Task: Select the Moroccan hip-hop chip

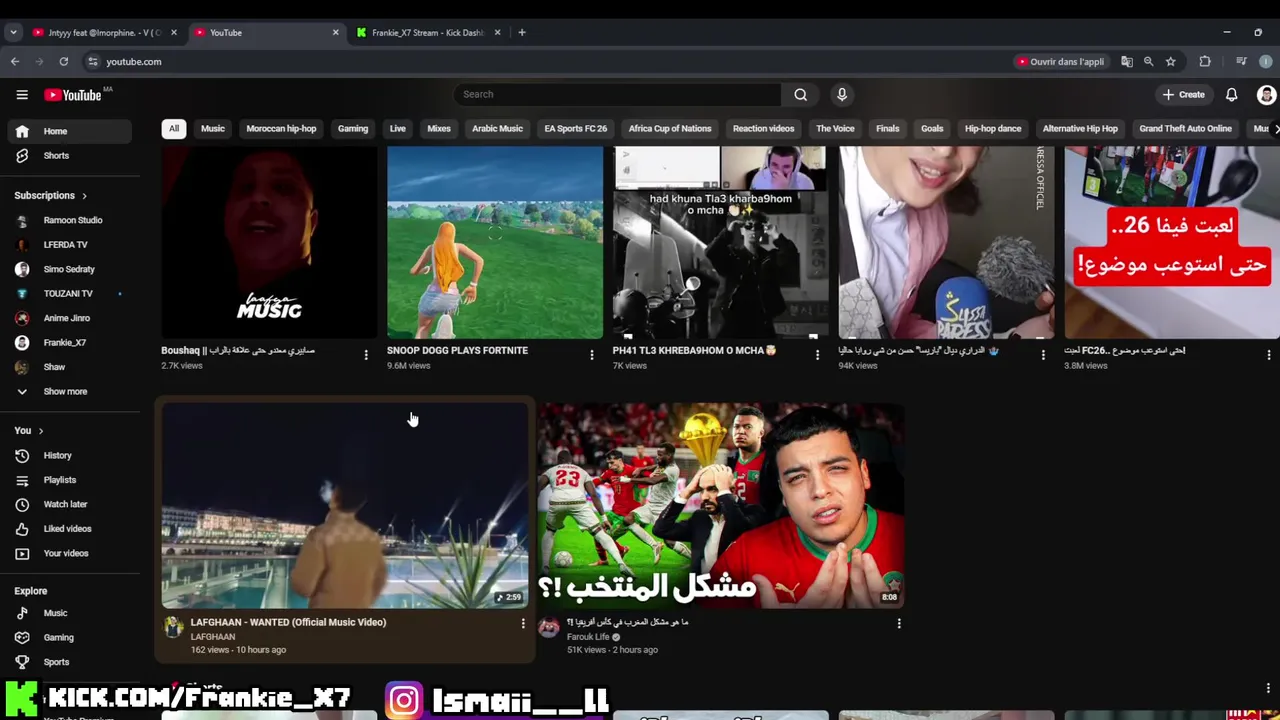Action: 281,129
